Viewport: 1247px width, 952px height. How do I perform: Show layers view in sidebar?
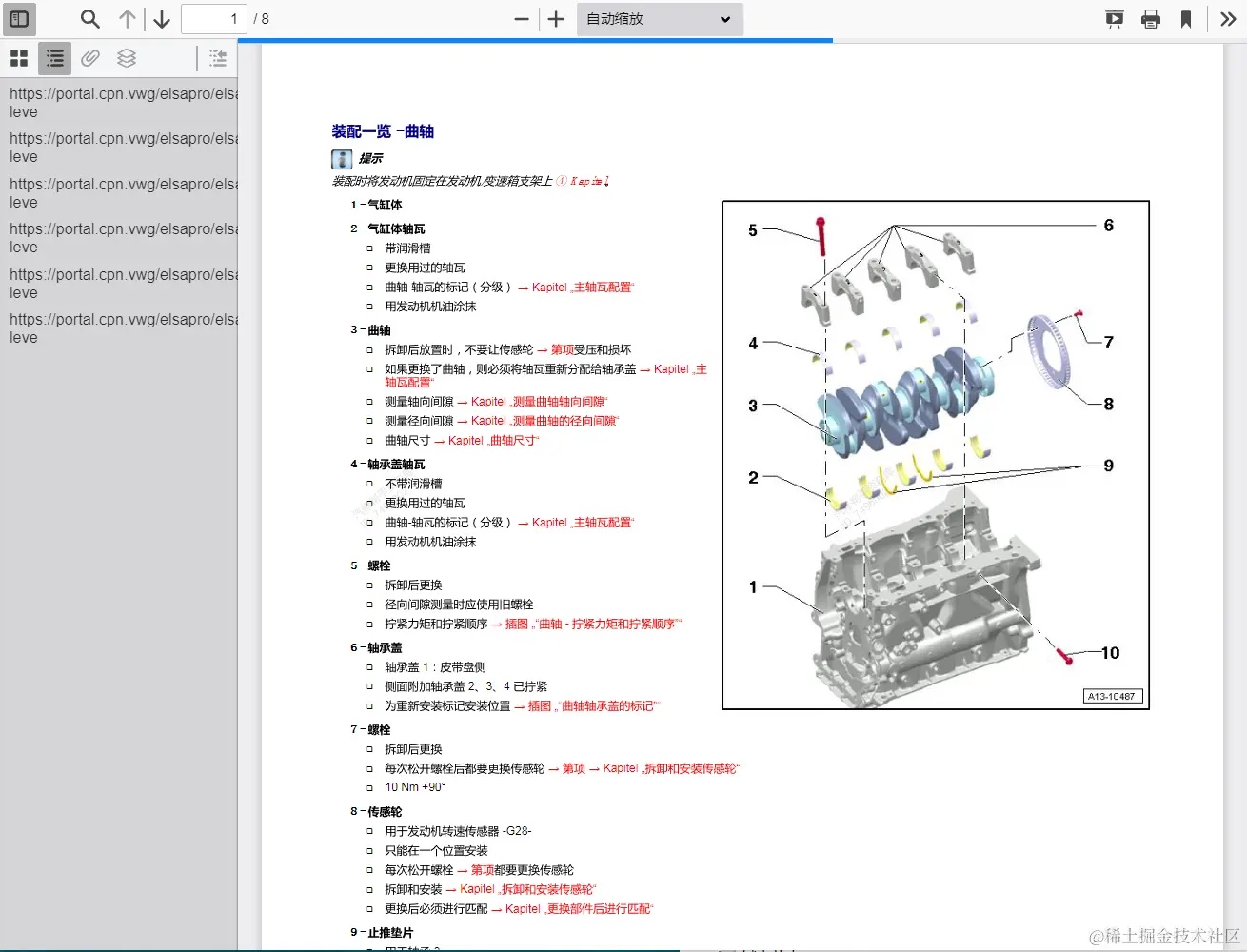[x=127, y=58]
